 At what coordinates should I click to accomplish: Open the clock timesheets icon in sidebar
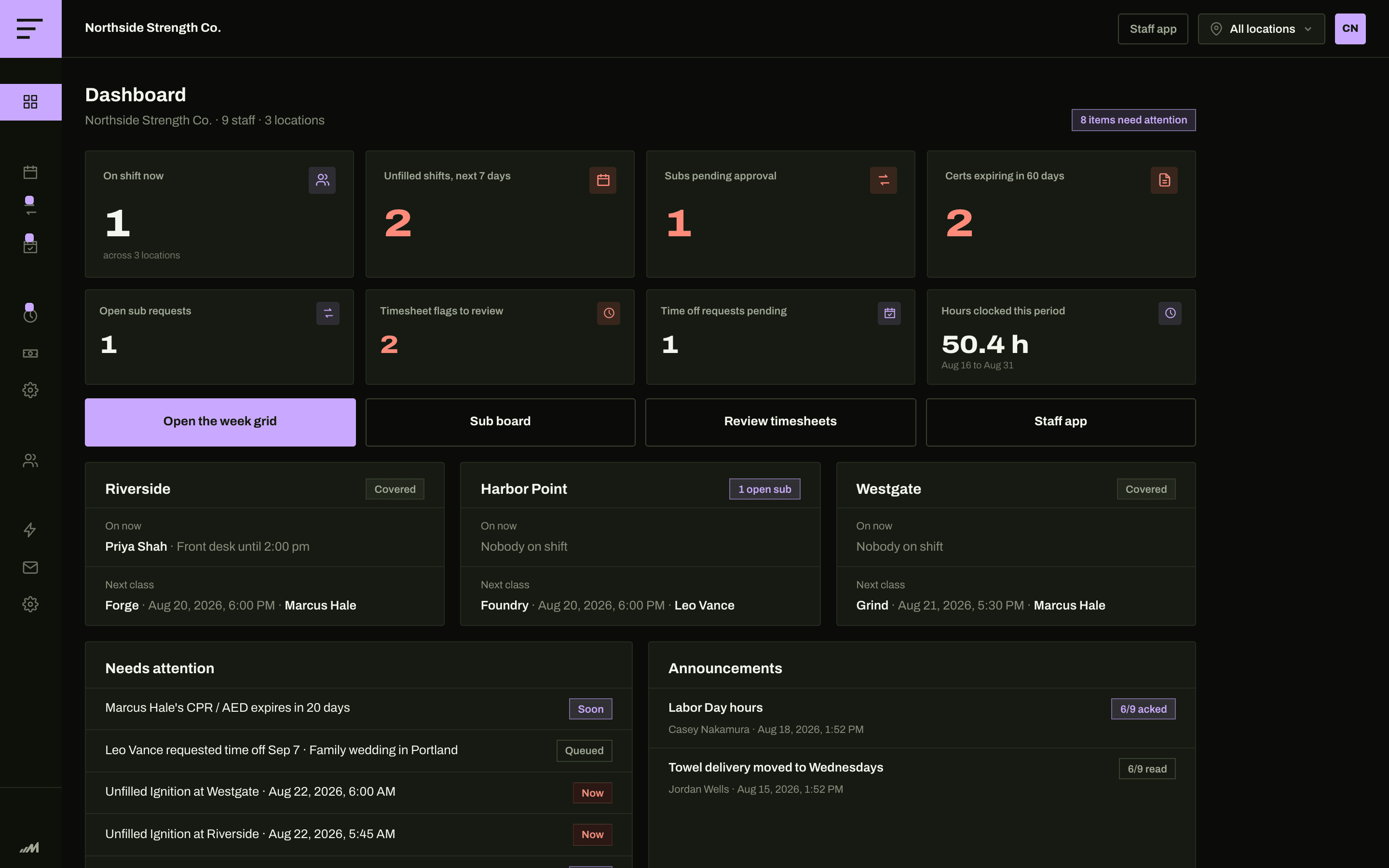[x=30, y=315]
